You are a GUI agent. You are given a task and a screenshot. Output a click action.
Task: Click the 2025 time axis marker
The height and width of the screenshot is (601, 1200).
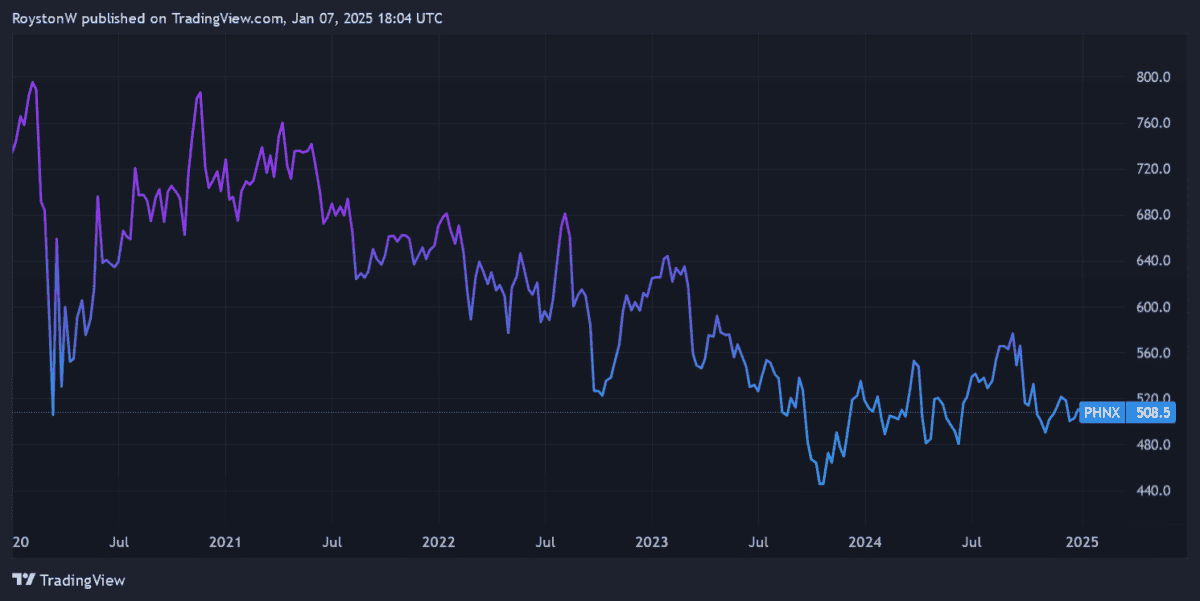pyautogui.click(x=1082, y=542)
